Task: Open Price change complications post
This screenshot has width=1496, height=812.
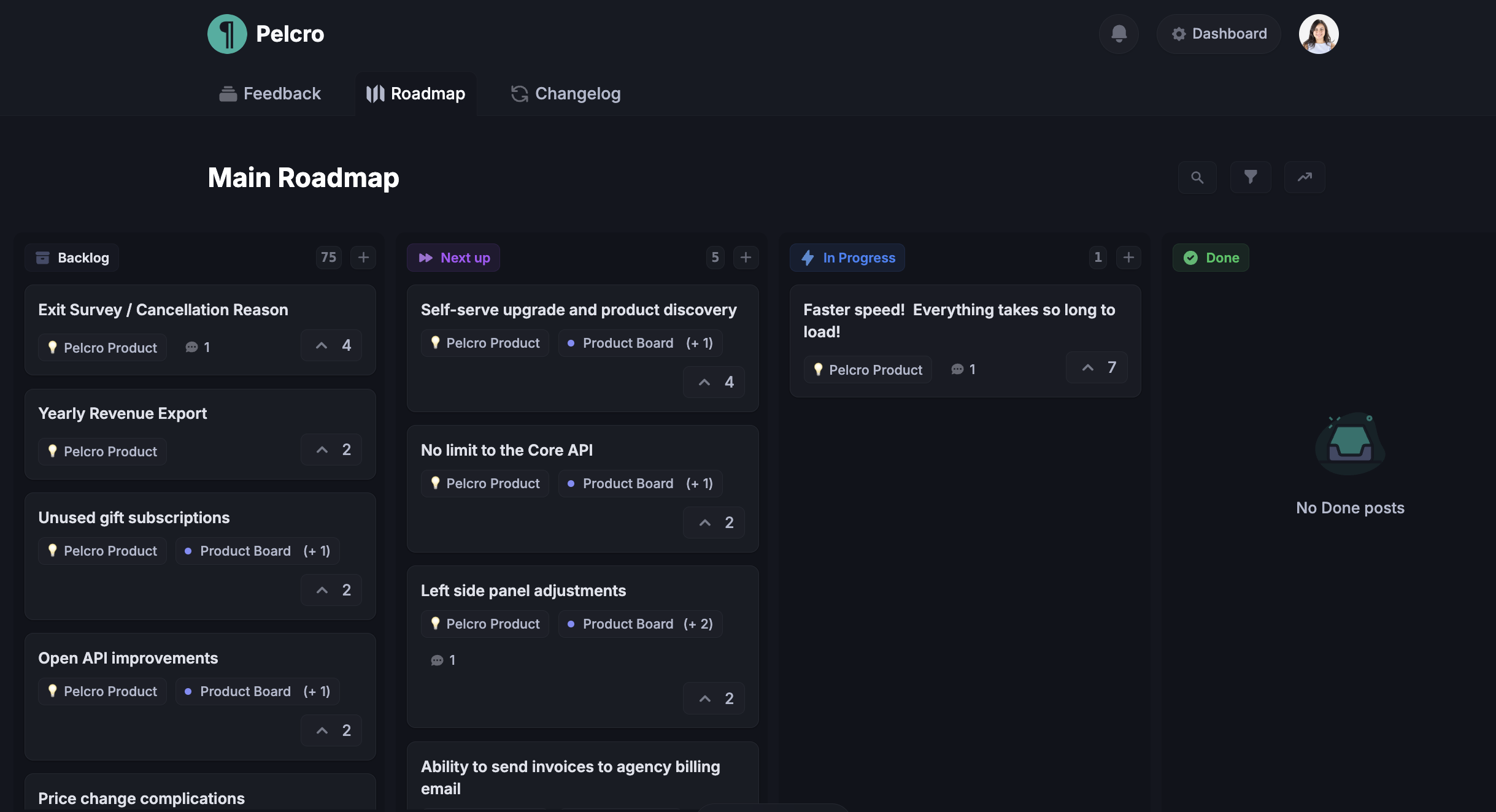Action: (141, 799)
